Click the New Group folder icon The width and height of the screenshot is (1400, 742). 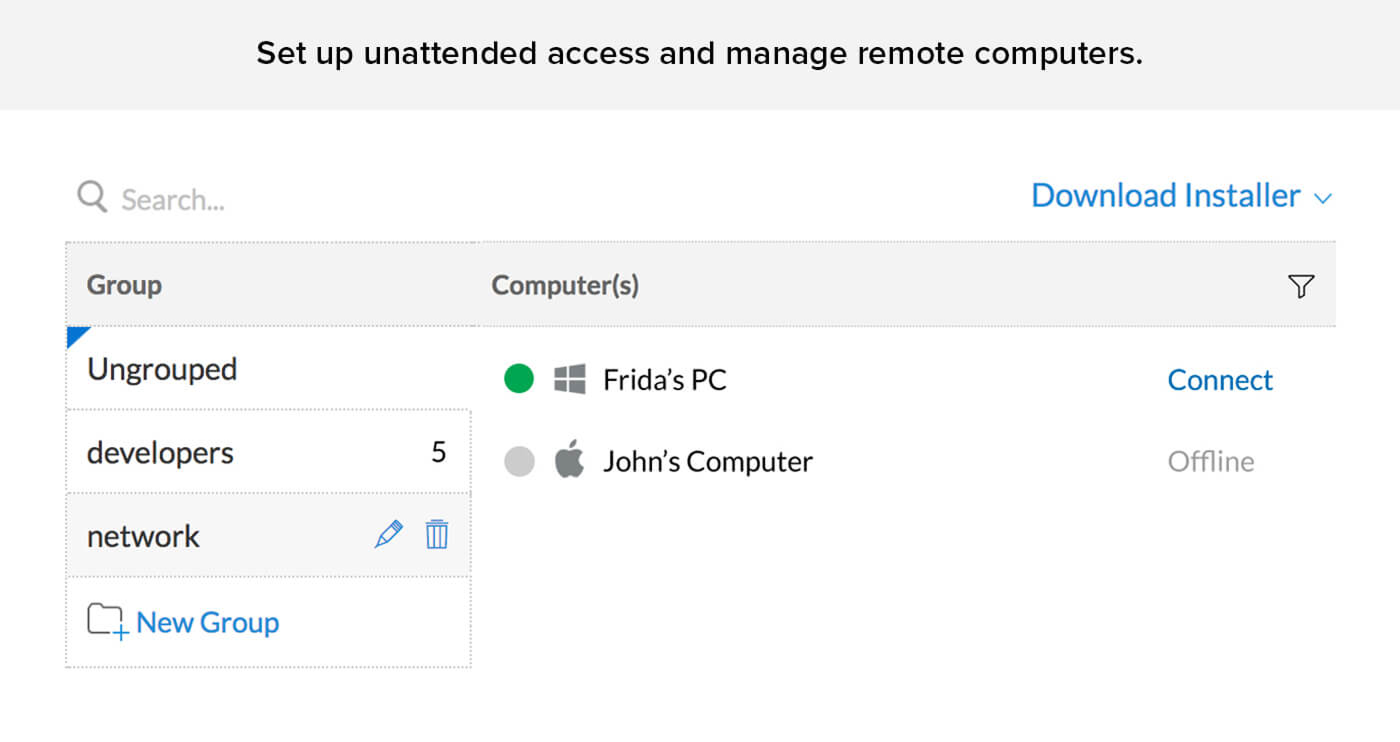point(107,622)
